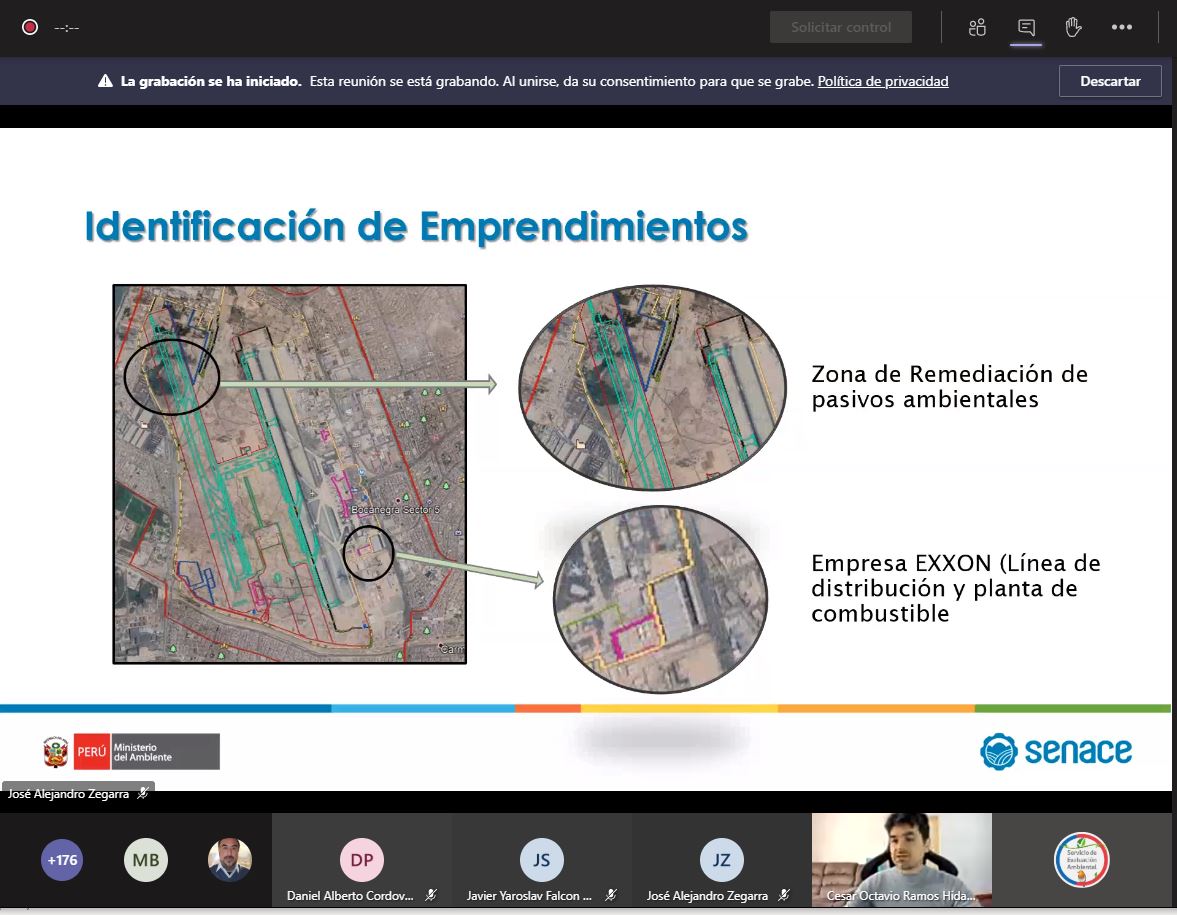Click the red recording indicator
1177x915 pixels.
(30, 27)
